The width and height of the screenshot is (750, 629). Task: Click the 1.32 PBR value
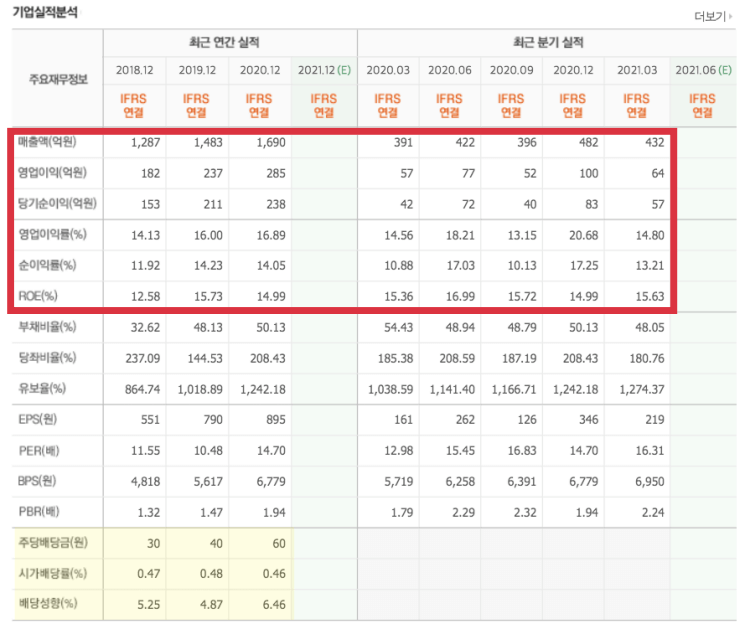[x=149, y=512]
